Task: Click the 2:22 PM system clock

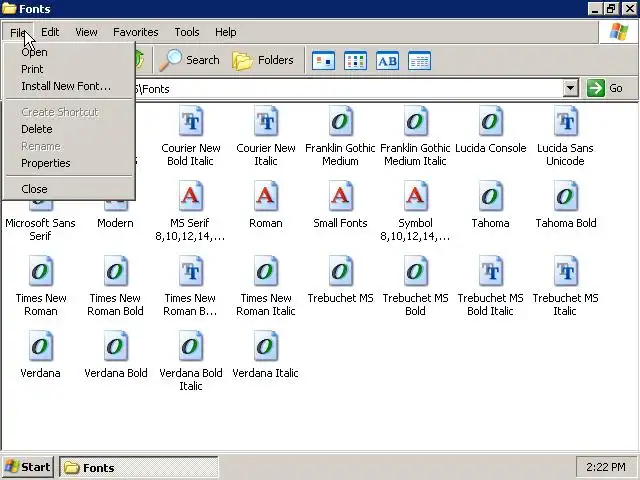Action: click(606, 467)
